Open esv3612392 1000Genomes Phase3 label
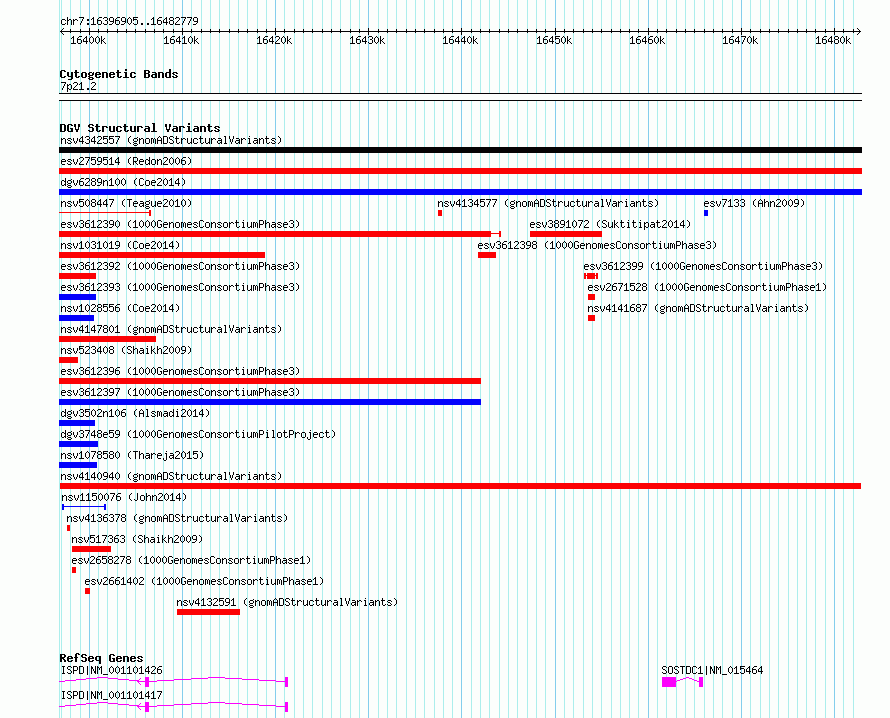Image resolution: width=890 pixels, height=718 pixels. click(x=180, y=266)
